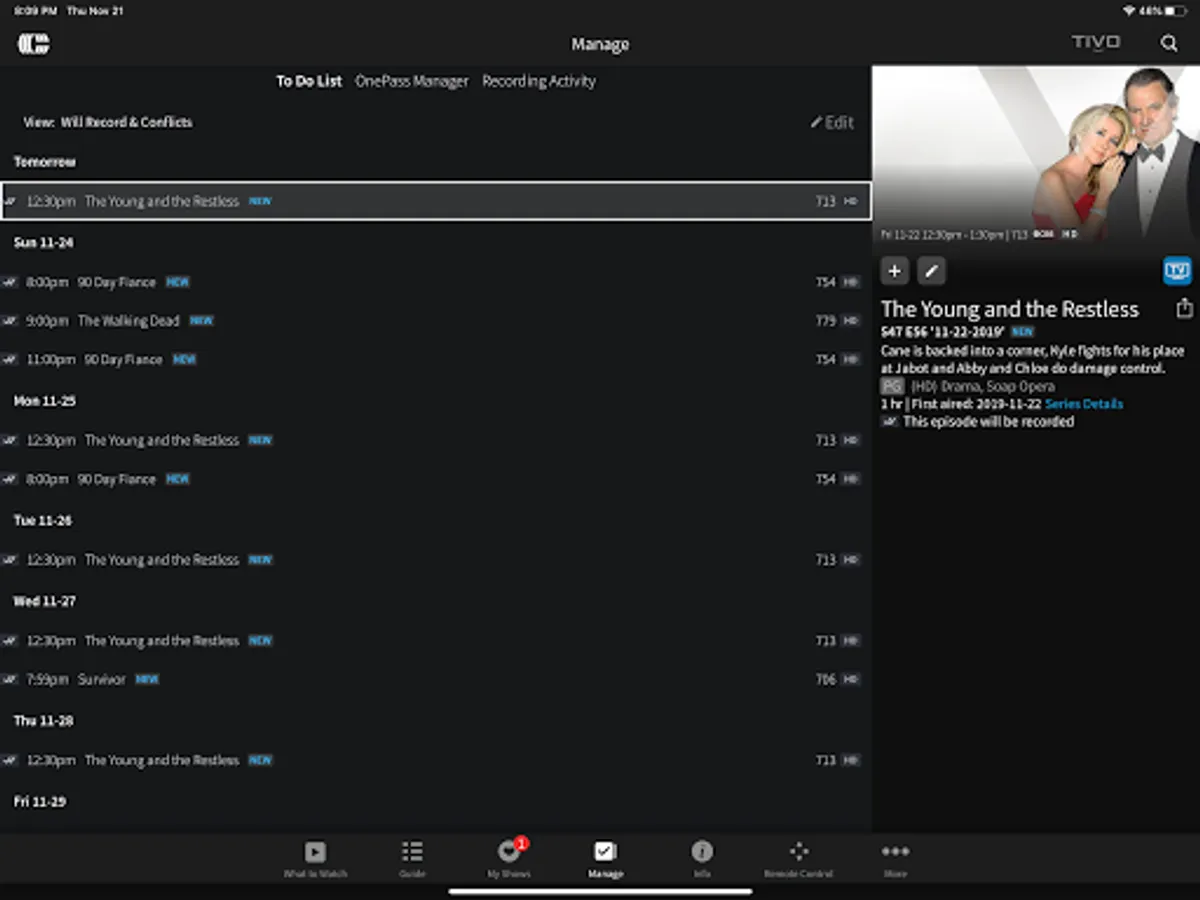Tap the NEW badge on The Walking Dead row
This screenshot has height=900, width=1200.
click(x=201, y=321)
